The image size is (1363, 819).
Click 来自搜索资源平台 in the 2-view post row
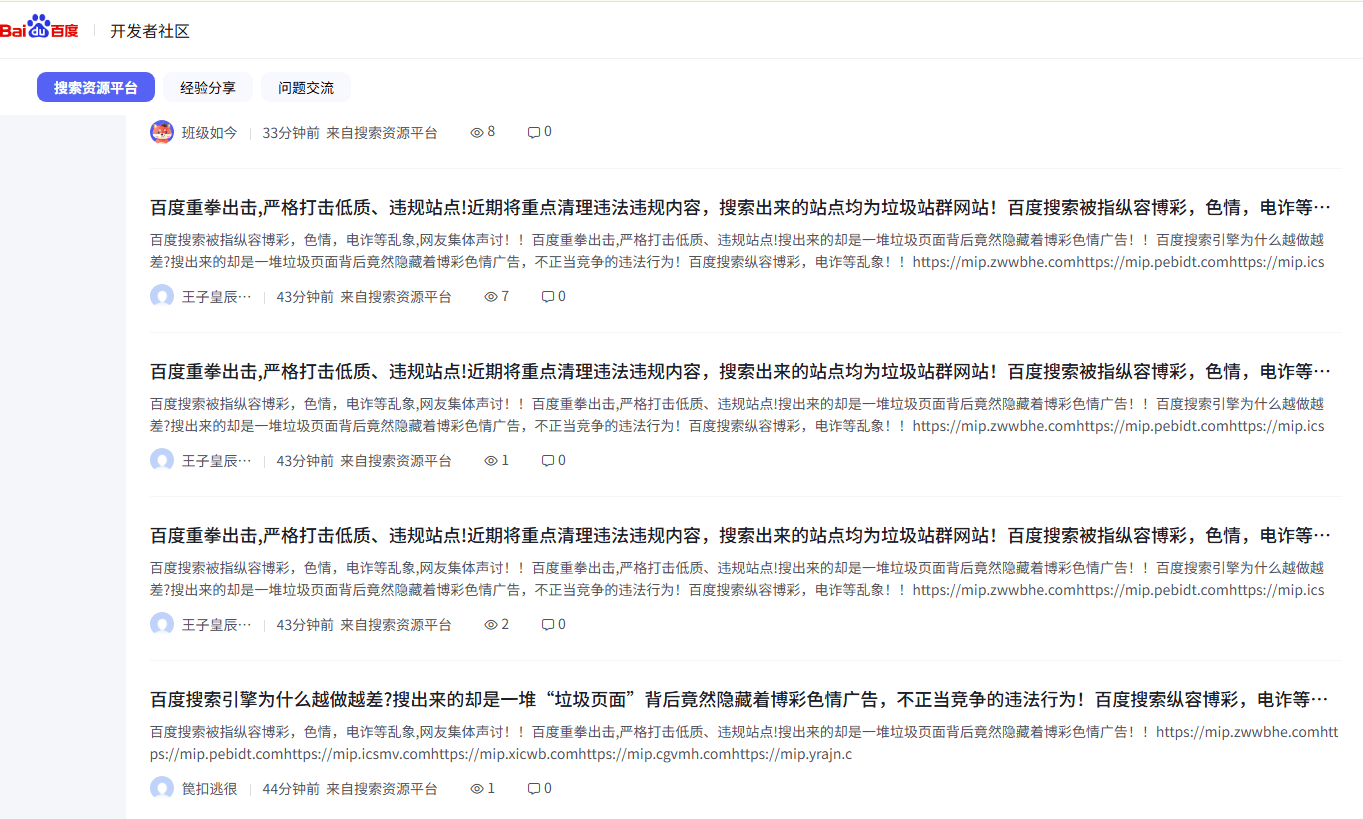point(396,624)
